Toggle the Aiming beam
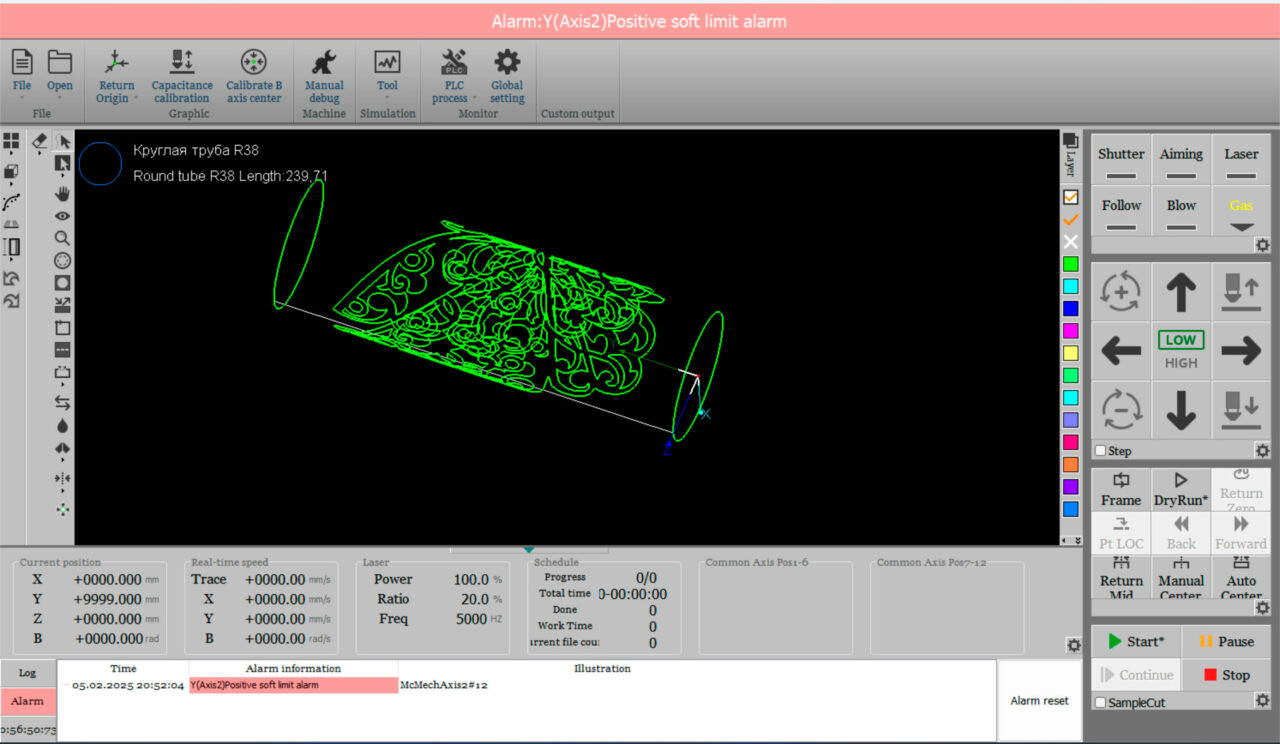Screen dimensions: 1280x744 tap(1181, 160)
